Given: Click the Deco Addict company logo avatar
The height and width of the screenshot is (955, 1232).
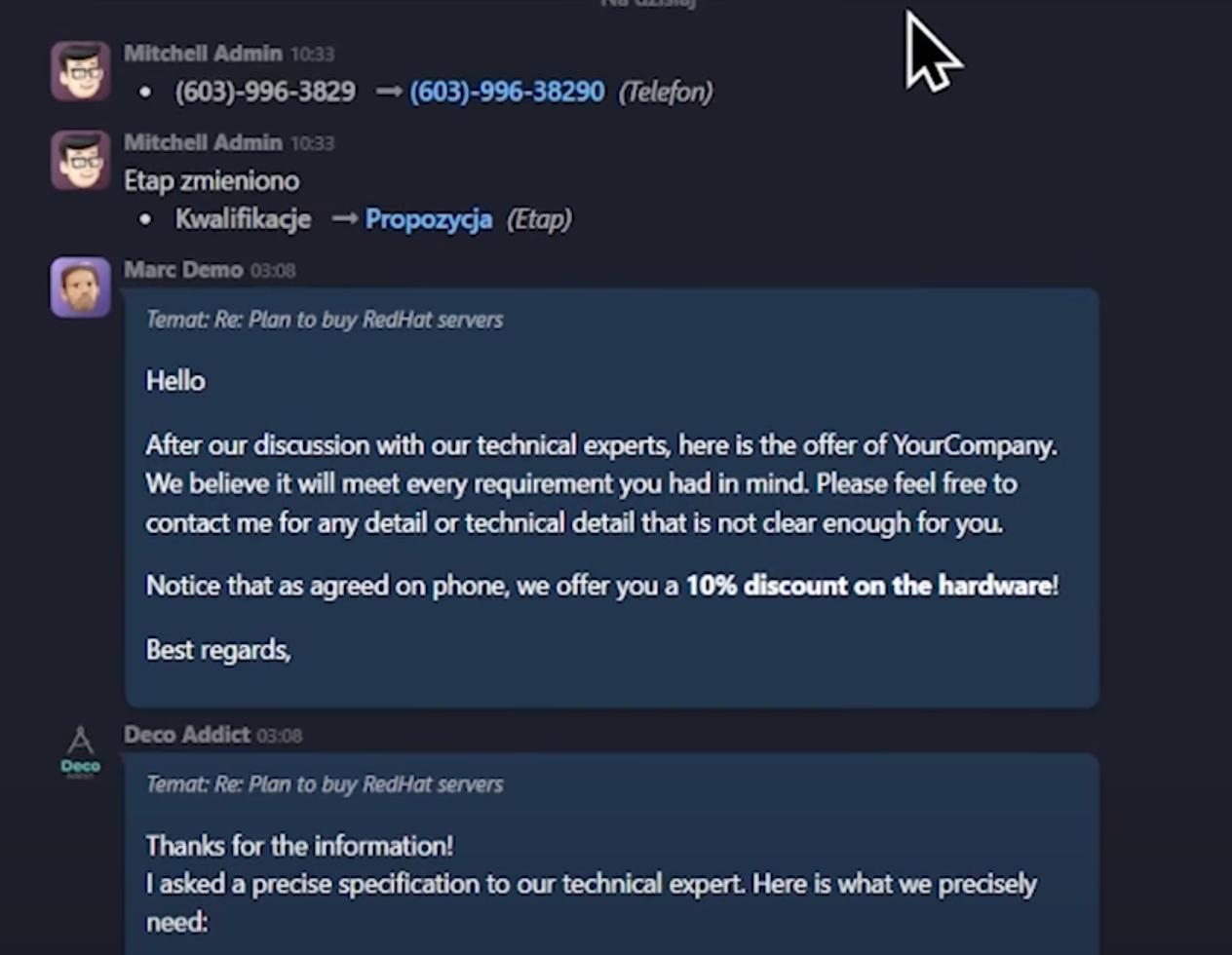Looking at the screenshot, I should pyautogui.click(x=81, y=752).
